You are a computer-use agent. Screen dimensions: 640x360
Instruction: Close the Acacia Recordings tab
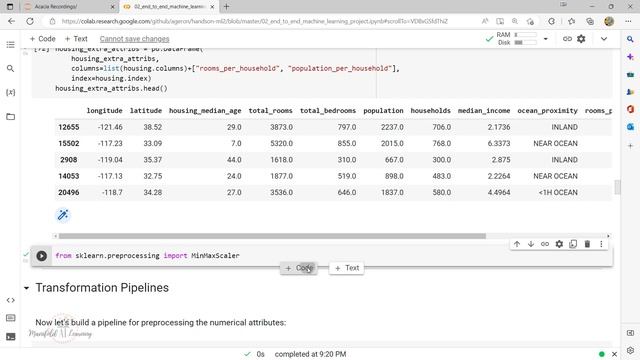(x=113, y=7)
